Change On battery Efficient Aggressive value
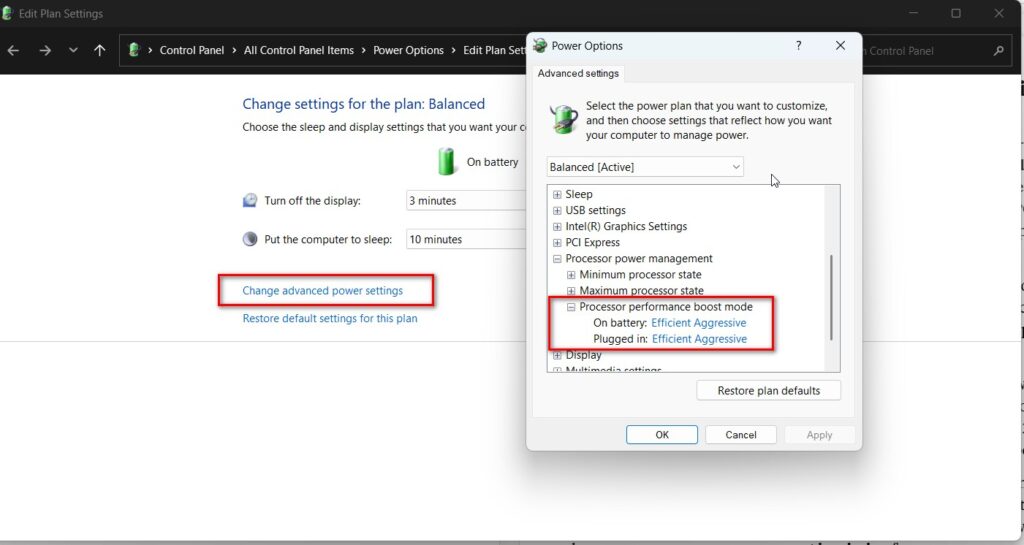The height and width of the screenshot is (545, 1024). (x=699, y=322)
